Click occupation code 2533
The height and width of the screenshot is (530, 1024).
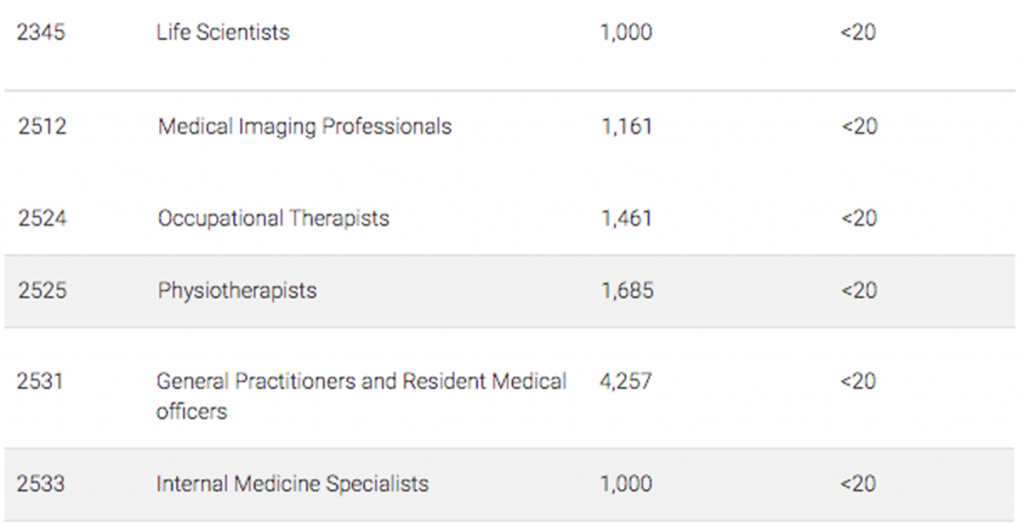(x=41, y=484)
